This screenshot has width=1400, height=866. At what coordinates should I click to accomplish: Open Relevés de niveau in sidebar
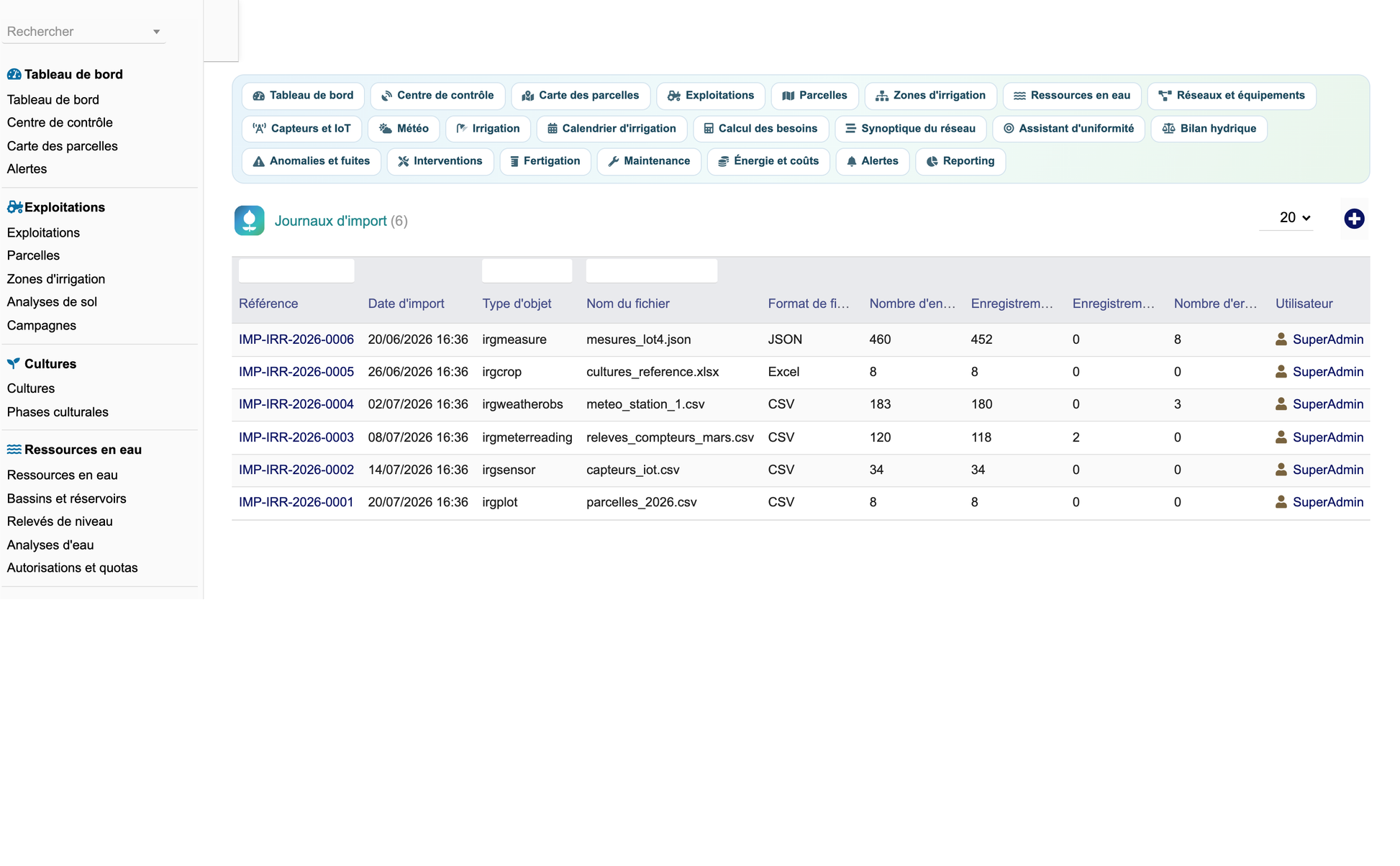[60, 521]
